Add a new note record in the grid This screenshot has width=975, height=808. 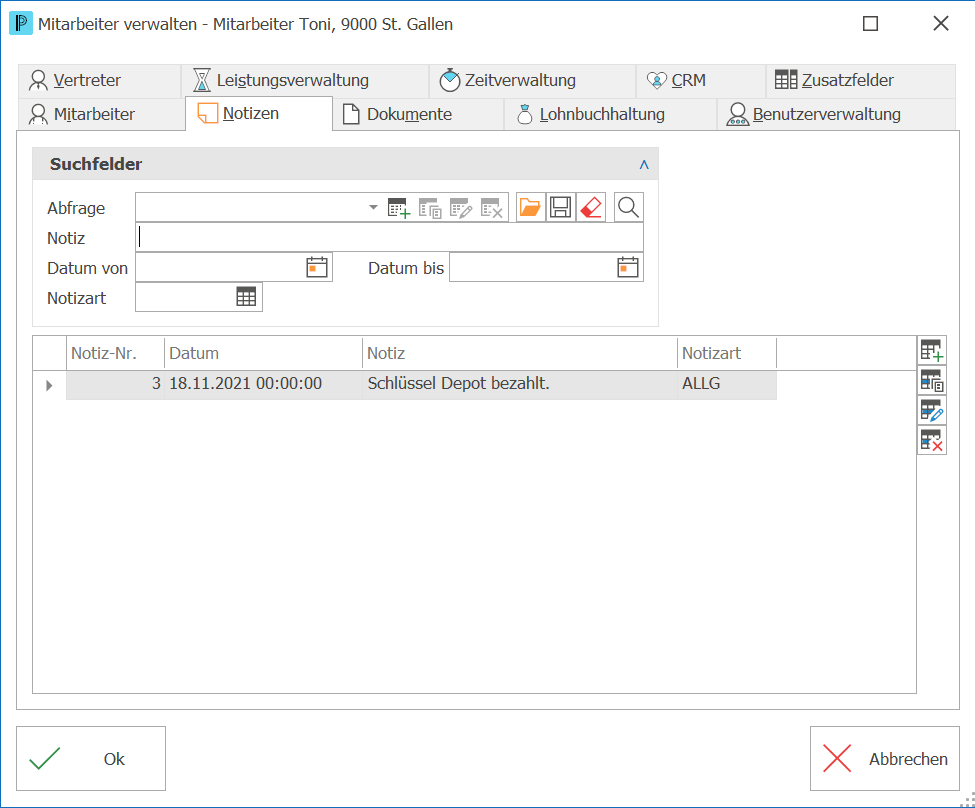931,351
